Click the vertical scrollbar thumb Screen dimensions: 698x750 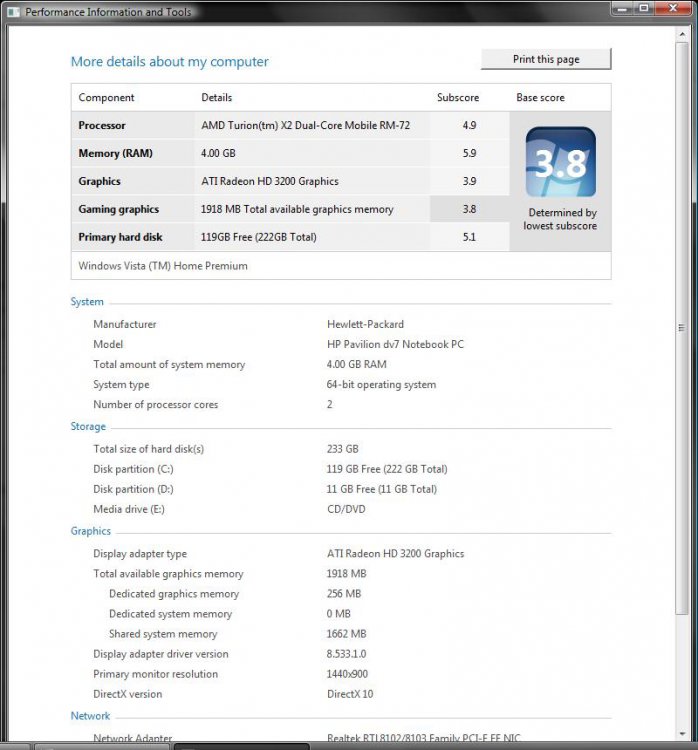click(683, 327)
